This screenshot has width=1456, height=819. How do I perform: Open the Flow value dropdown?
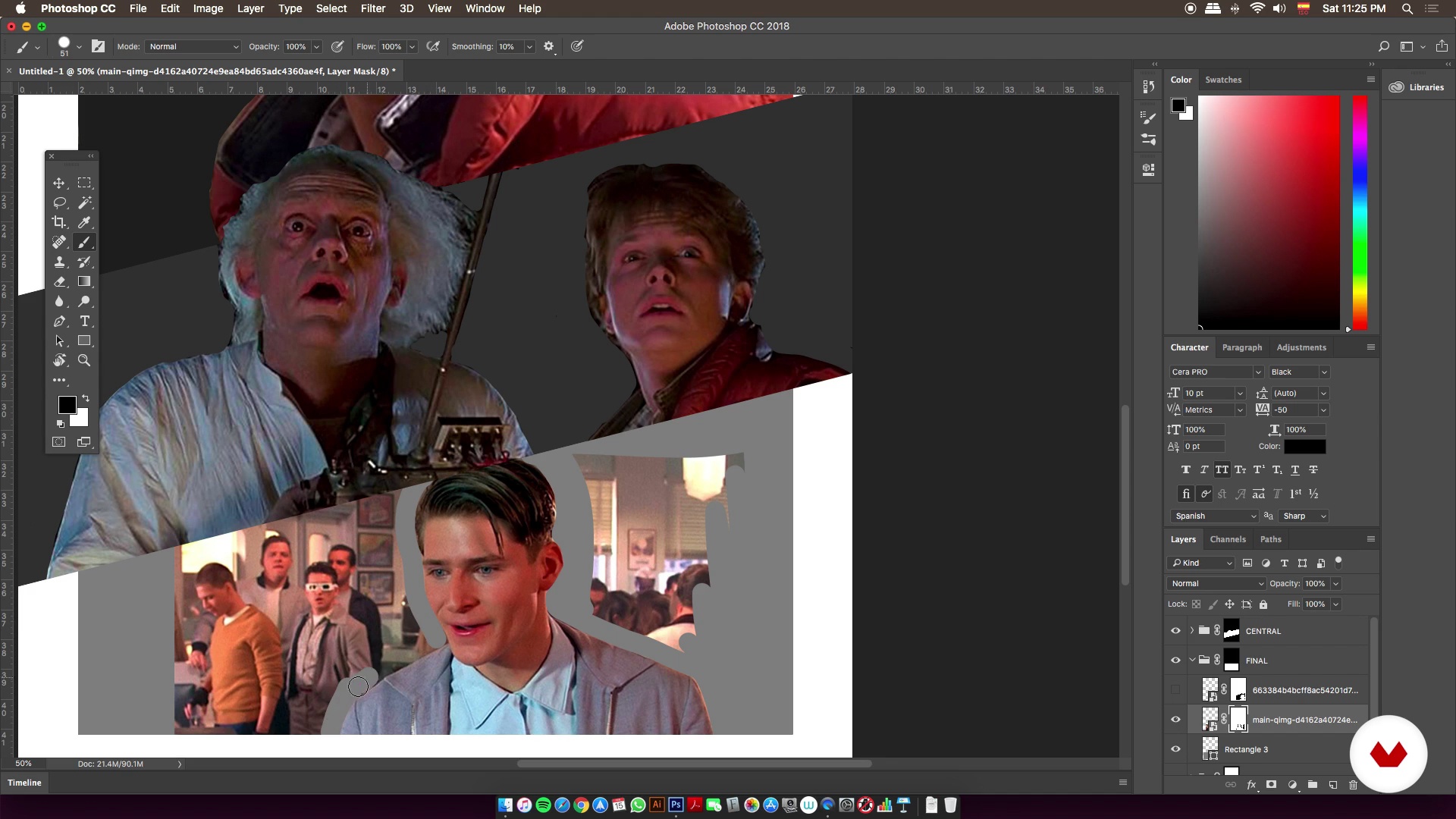pyautogui.click(x=413, y=47)
